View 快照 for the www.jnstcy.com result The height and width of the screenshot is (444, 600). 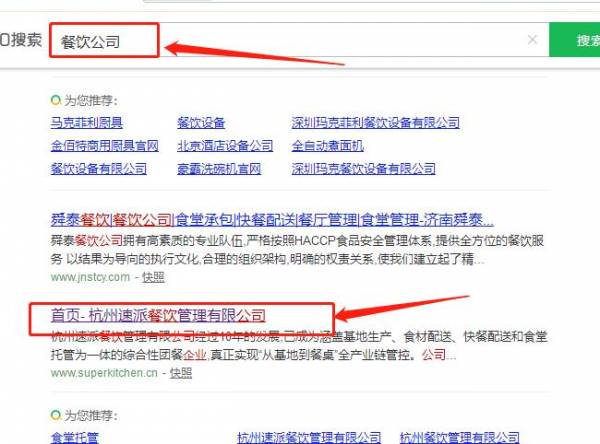point(153,277)
